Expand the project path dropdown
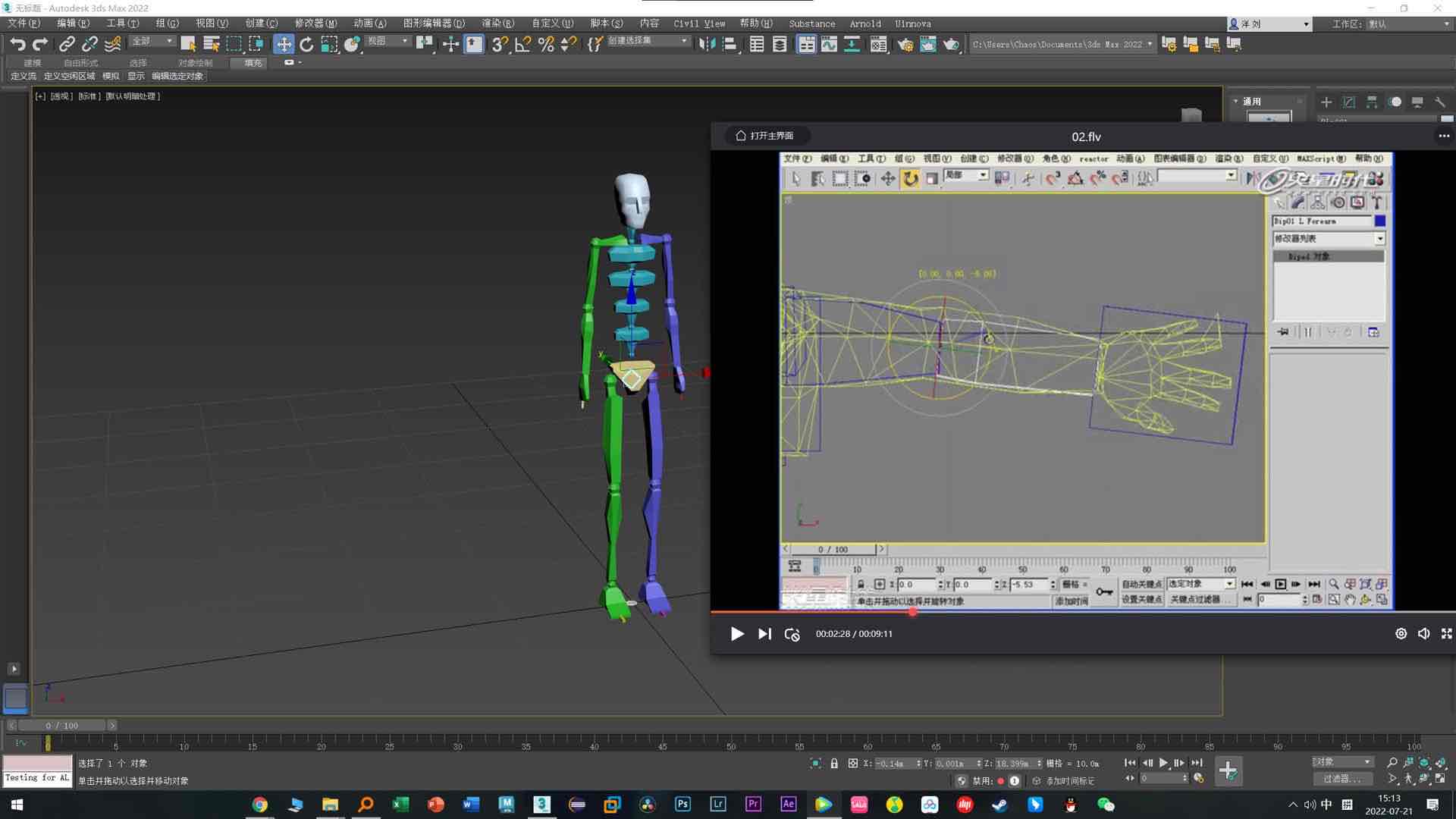 (x=1150, y=44)
